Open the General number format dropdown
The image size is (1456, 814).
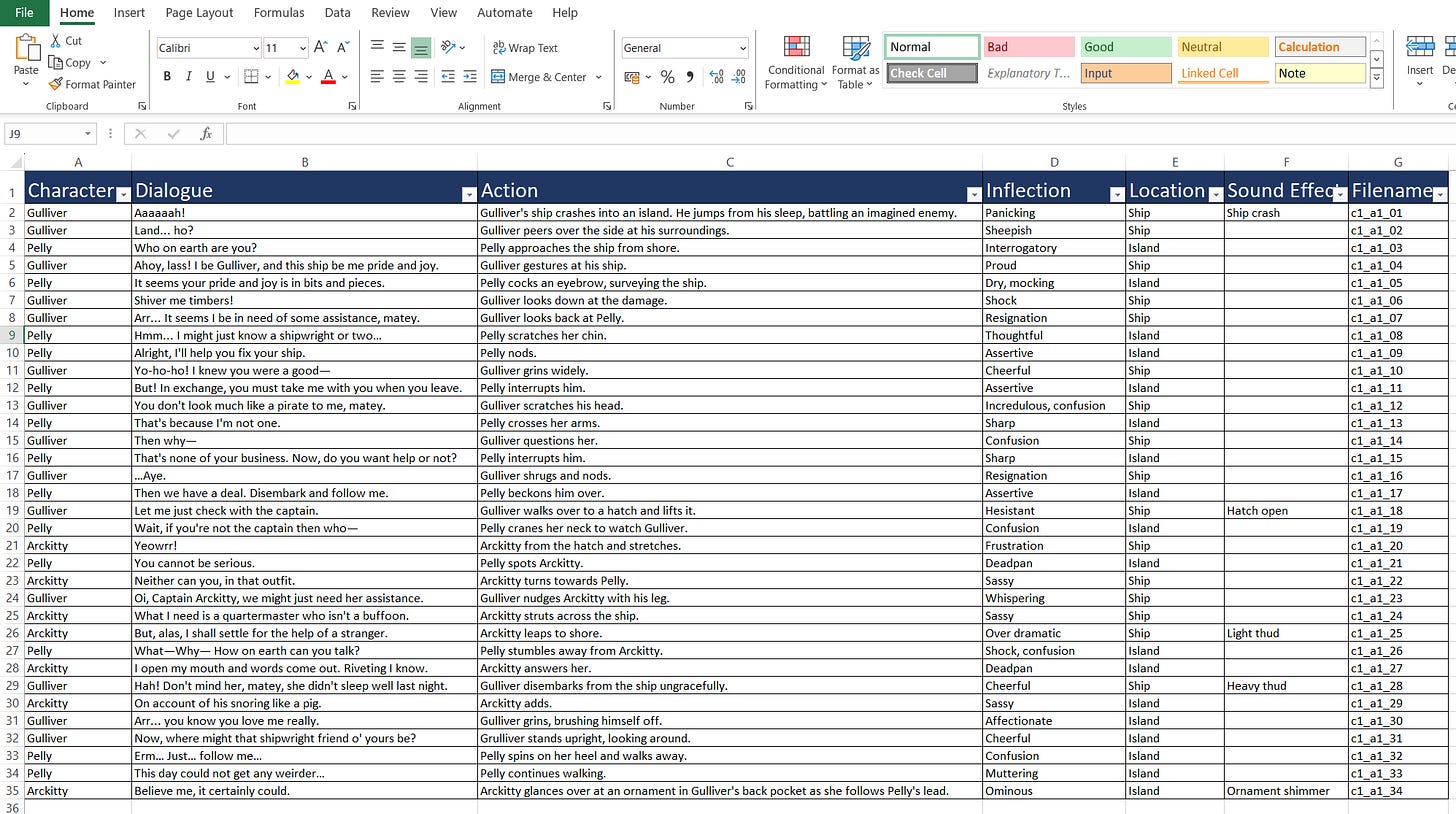[742, 48]
